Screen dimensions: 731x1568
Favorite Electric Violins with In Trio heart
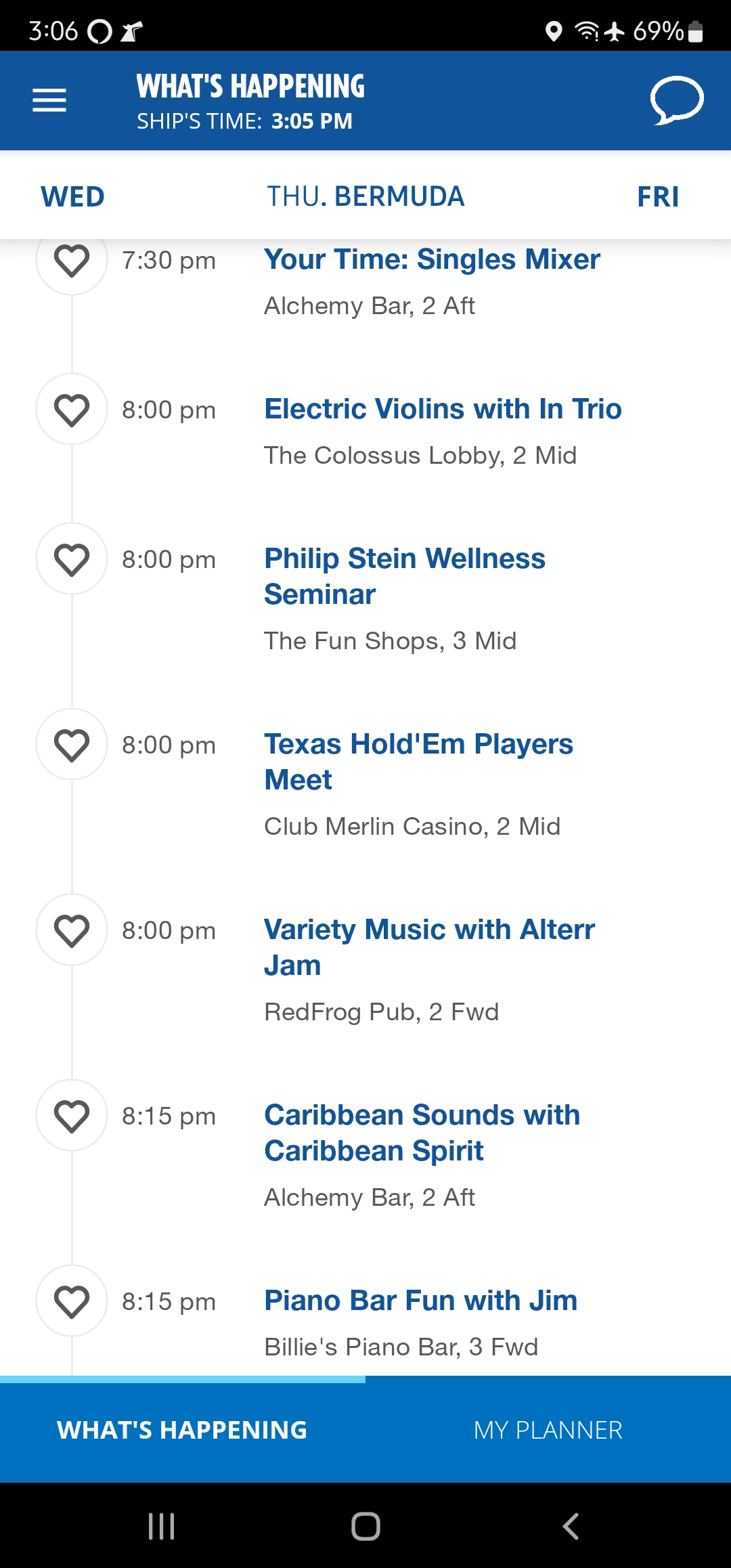point(72,410)
